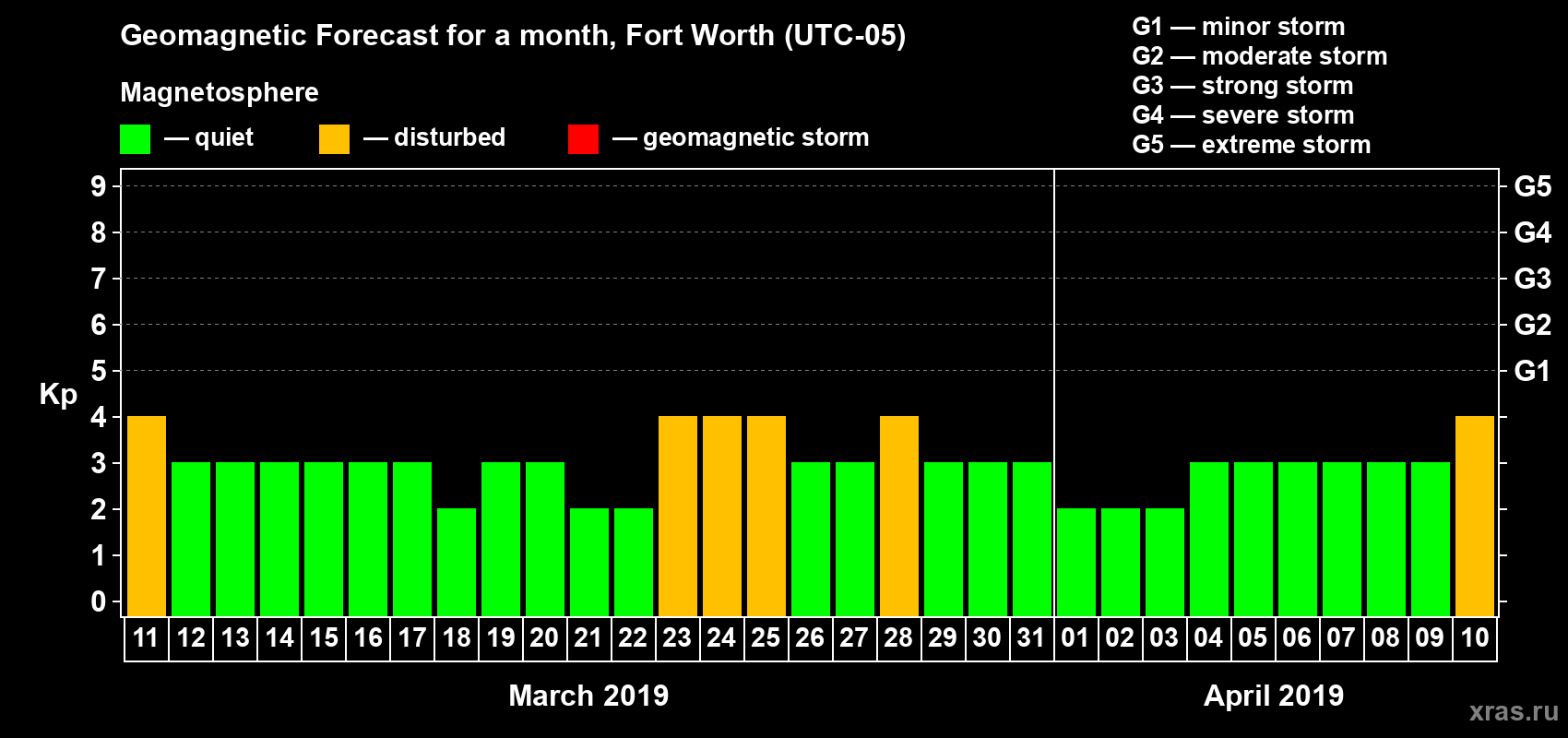The width and height of the screenshot is (1568, 738).
Task: Click the orange disturbed legend swatch
Action: (x=334, y=139)
